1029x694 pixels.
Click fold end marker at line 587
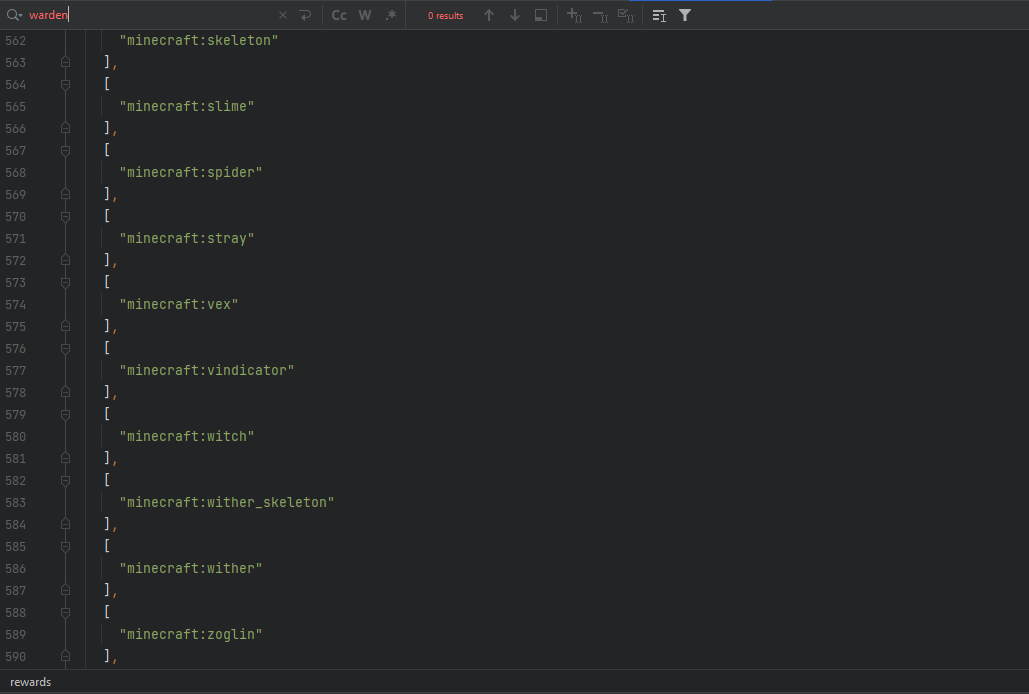tap(66, 590)
